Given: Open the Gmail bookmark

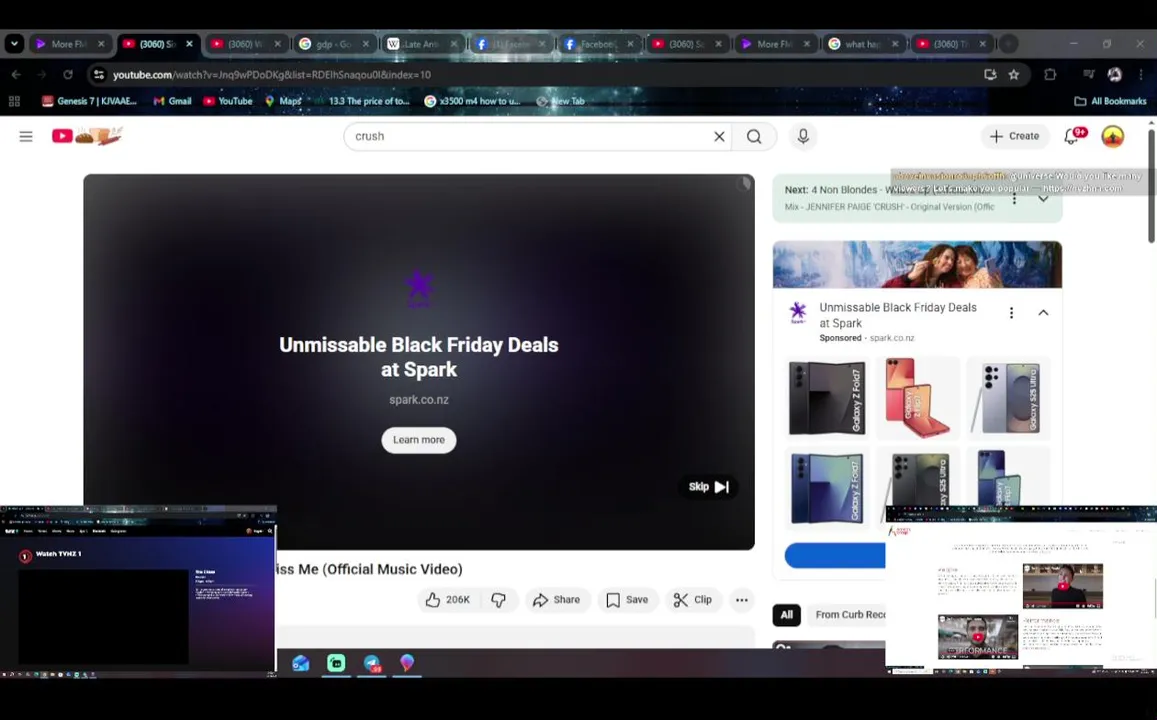Looking at the screenshot, I should coord(172,101).
